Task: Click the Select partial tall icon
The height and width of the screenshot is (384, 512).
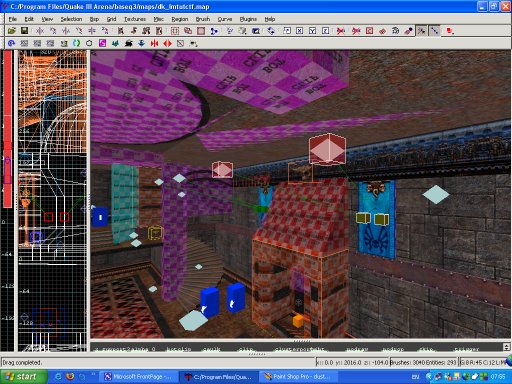Action: (x=146, y=31)
